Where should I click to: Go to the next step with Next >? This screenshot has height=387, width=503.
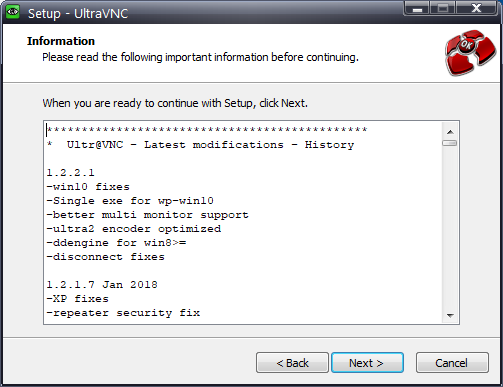point(367,363)
